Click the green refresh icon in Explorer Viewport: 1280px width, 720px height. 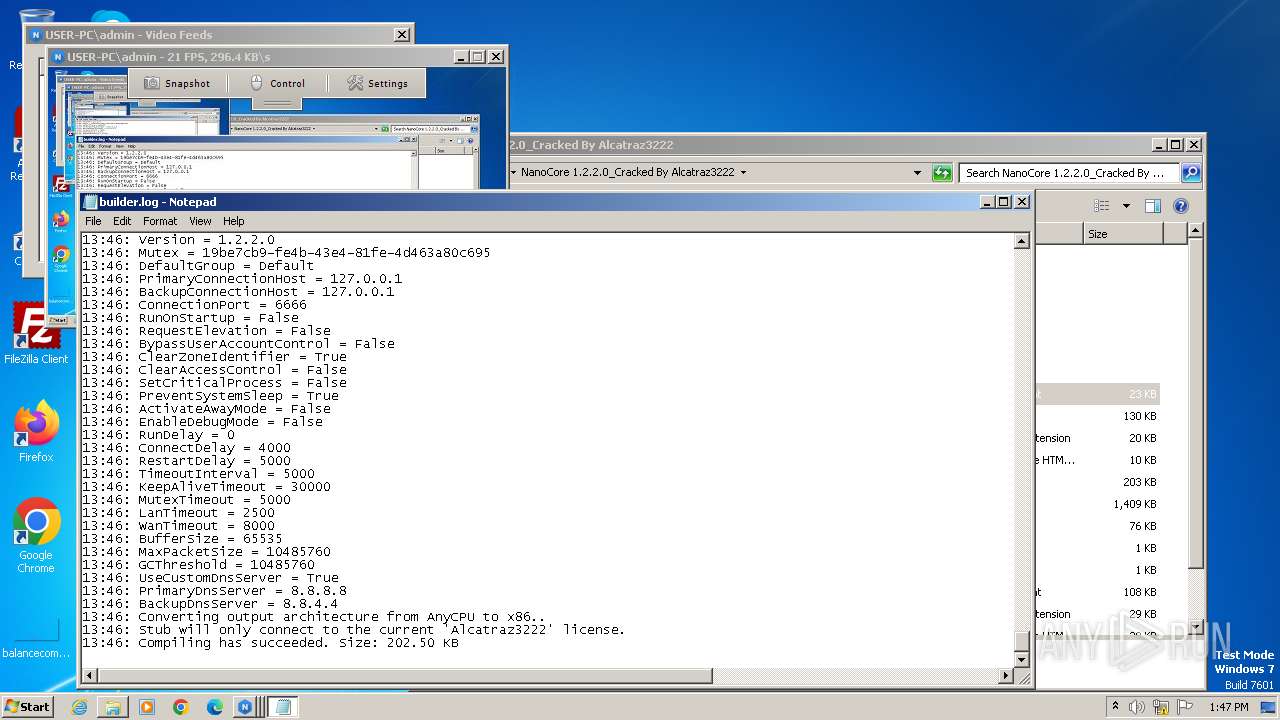[942, 173]
